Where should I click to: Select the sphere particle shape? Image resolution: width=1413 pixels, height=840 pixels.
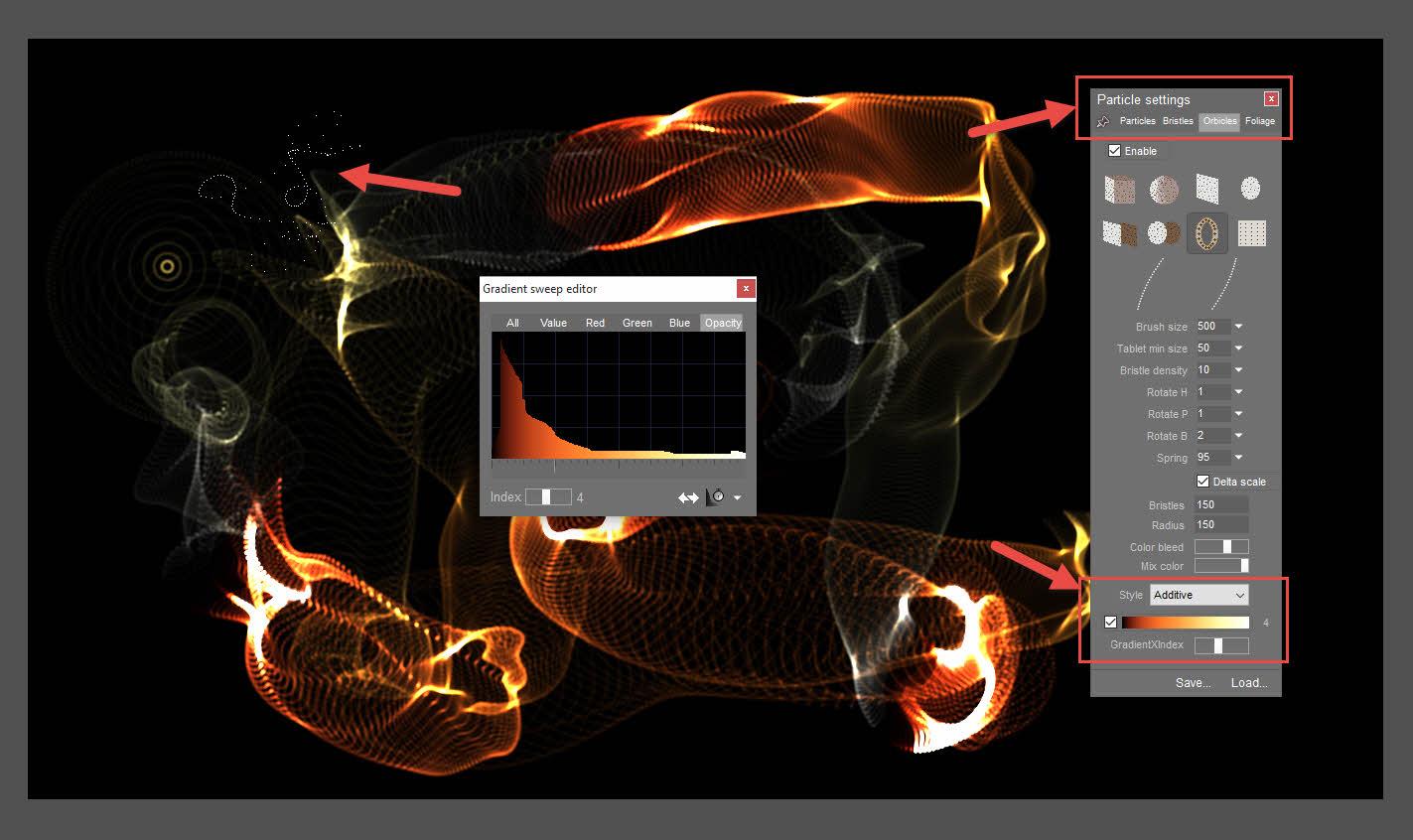tap(1163, 189)
